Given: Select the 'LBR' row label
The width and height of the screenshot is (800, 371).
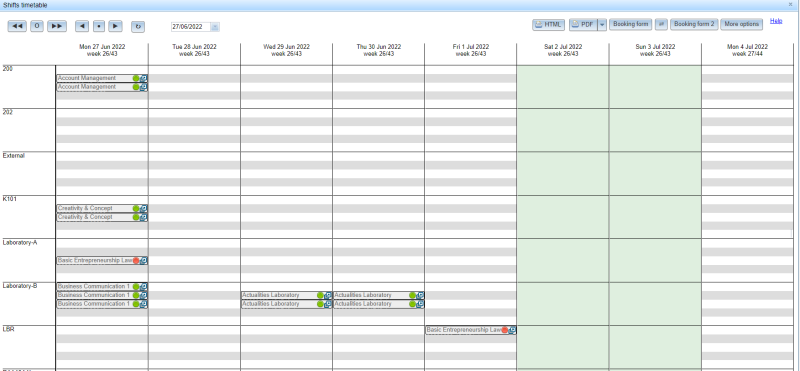Looking at the screenshot, I should point(8,330).
